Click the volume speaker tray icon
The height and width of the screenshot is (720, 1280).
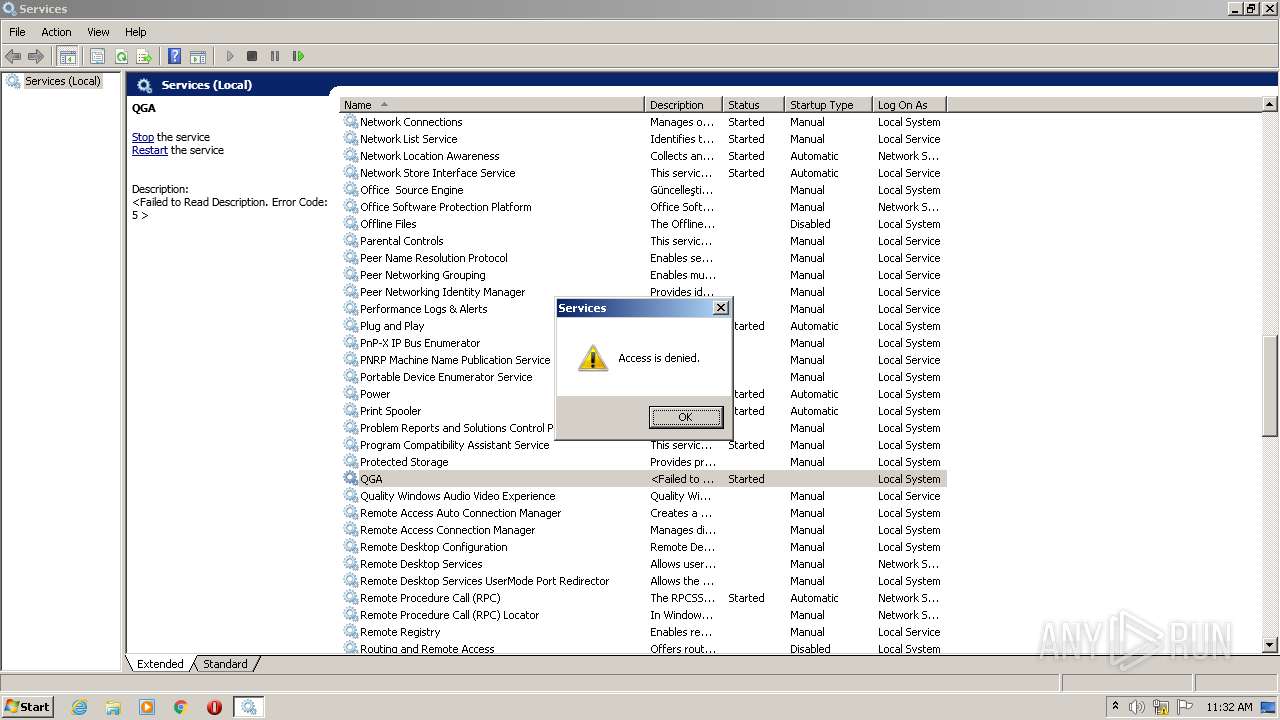coord(1138,707)
